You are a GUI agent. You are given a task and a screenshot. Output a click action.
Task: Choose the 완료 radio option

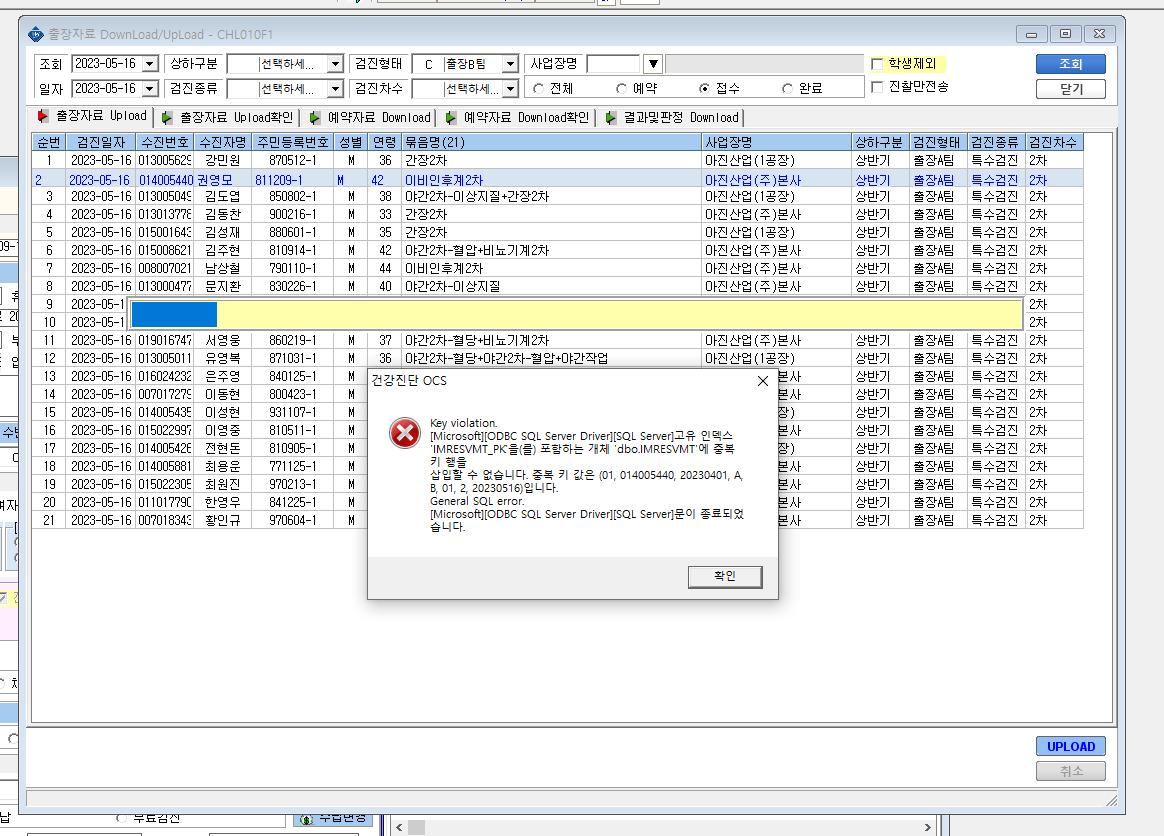pos(787,88)
